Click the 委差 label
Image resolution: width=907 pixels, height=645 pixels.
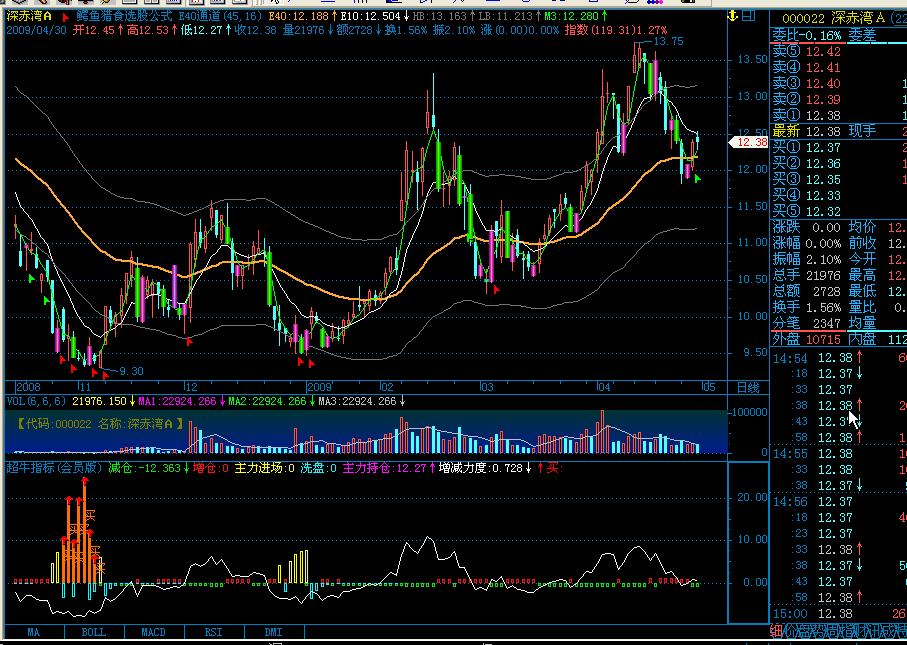(x=862, y=36)
